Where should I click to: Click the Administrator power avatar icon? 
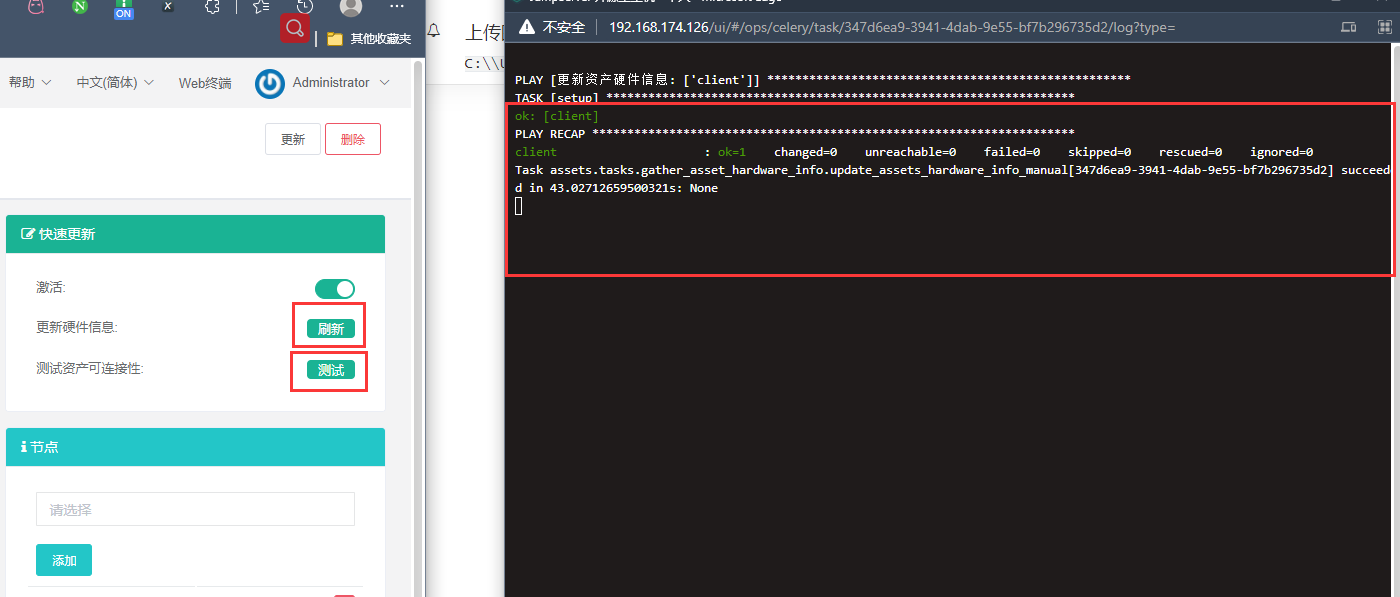click(x=270, y=83)
